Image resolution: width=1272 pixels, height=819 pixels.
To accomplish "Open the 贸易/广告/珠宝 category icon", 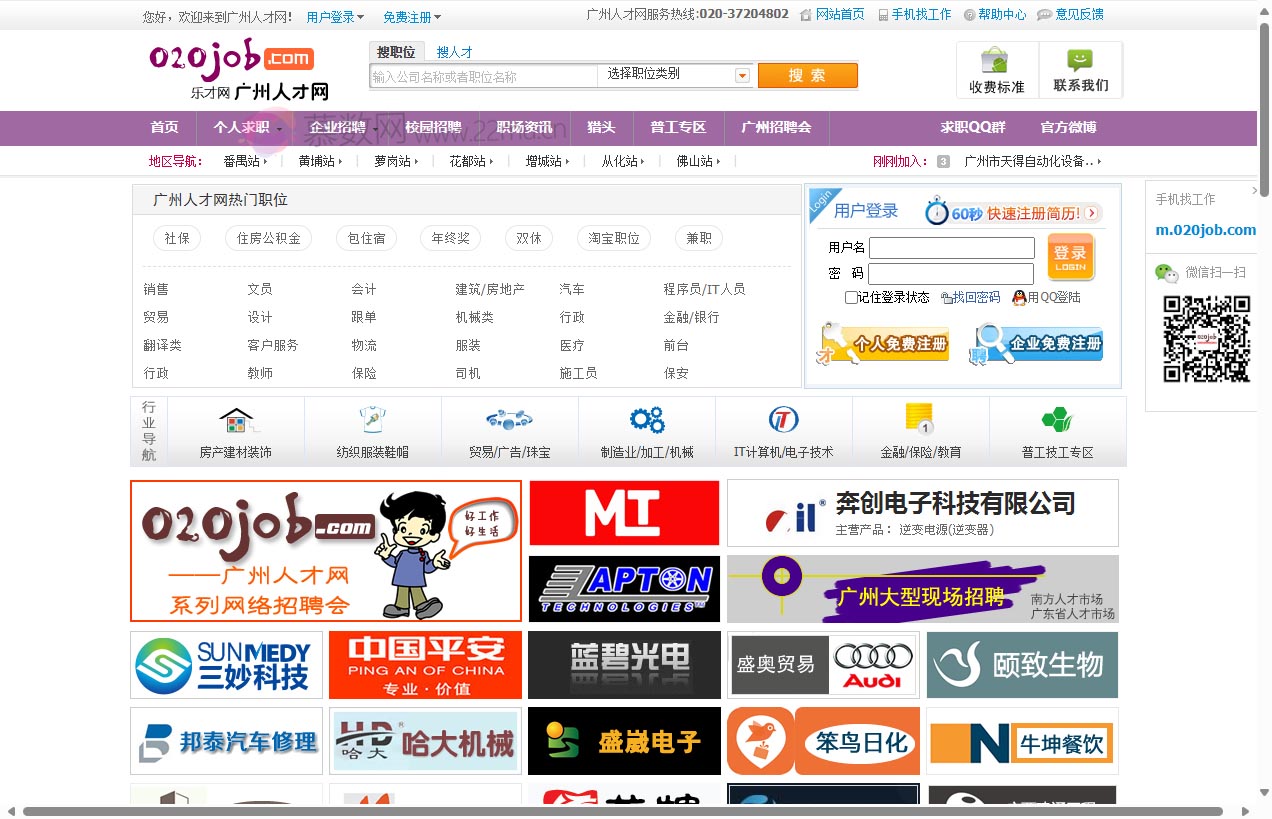I will pos(510,421).
